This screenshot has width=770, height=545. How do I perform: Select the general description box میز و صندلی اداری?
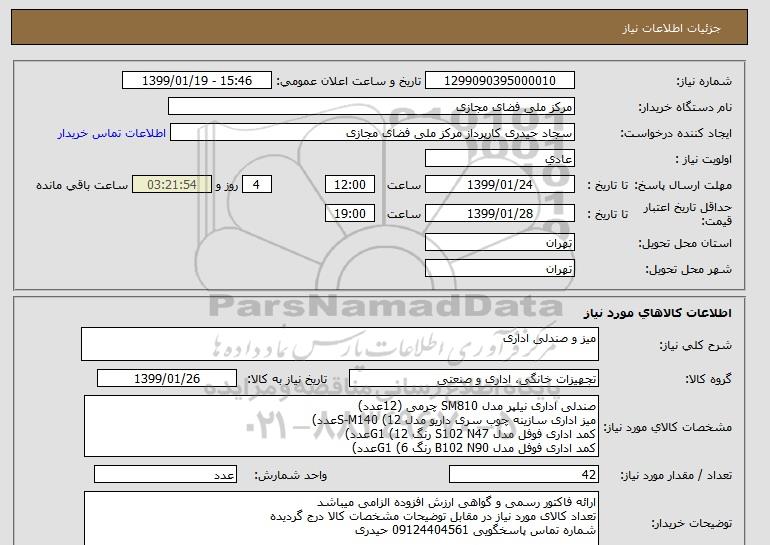coord(340,344)
